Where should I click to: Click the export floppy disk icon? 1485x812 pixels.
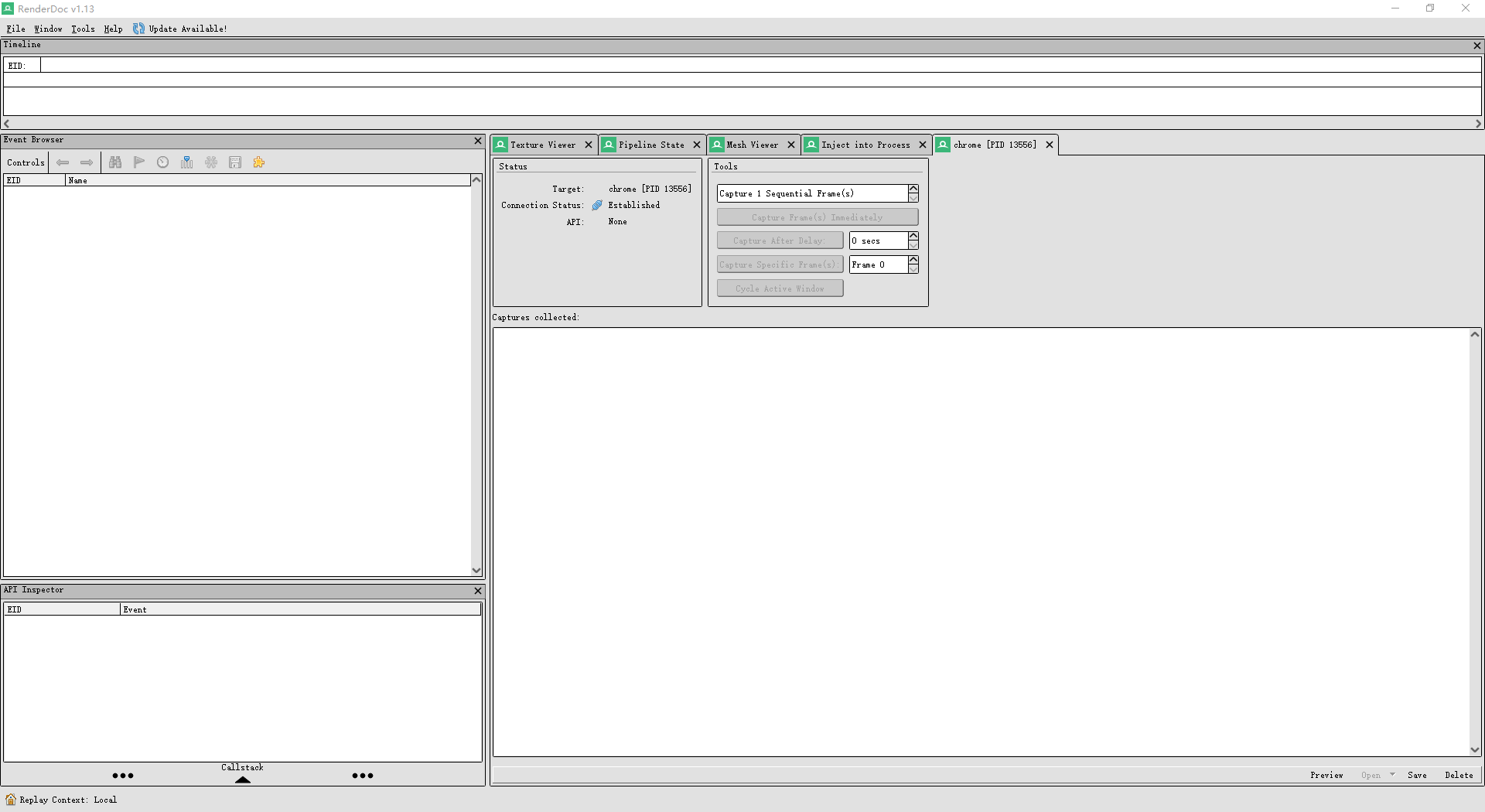[x=235, y=162]
